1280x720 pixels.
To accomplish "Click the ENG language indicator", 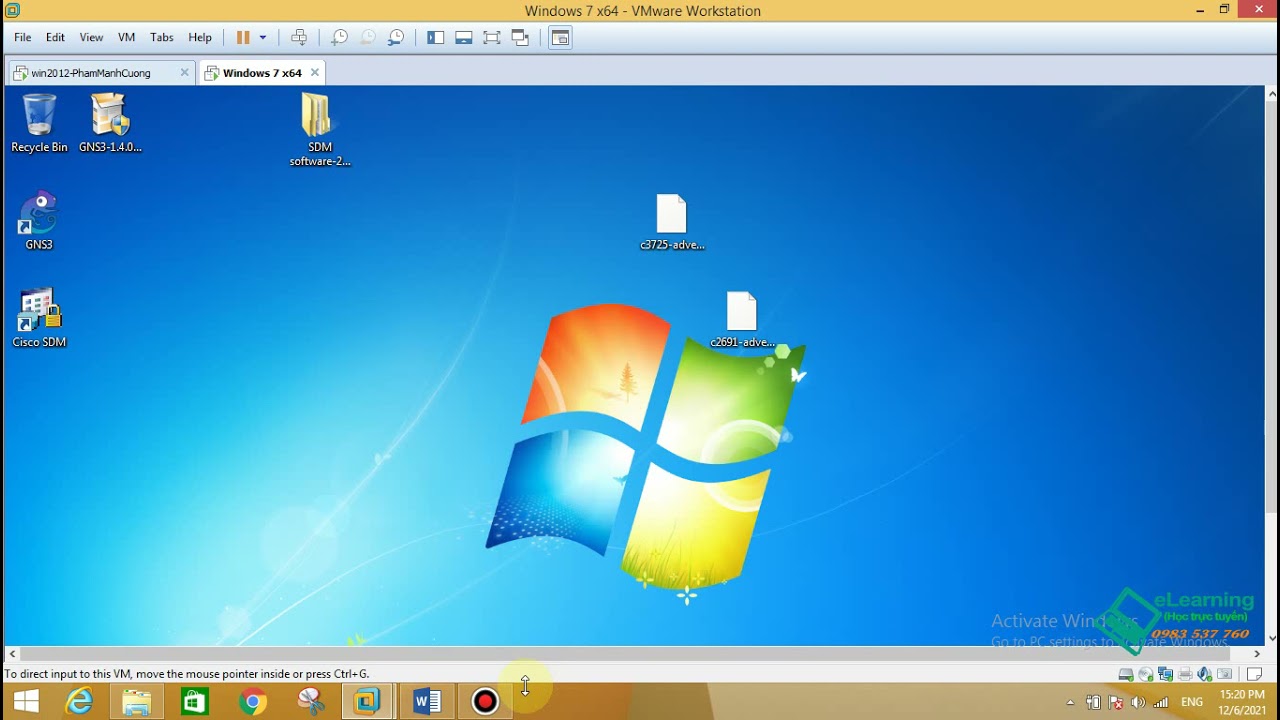I will [x=1192, y=702].
